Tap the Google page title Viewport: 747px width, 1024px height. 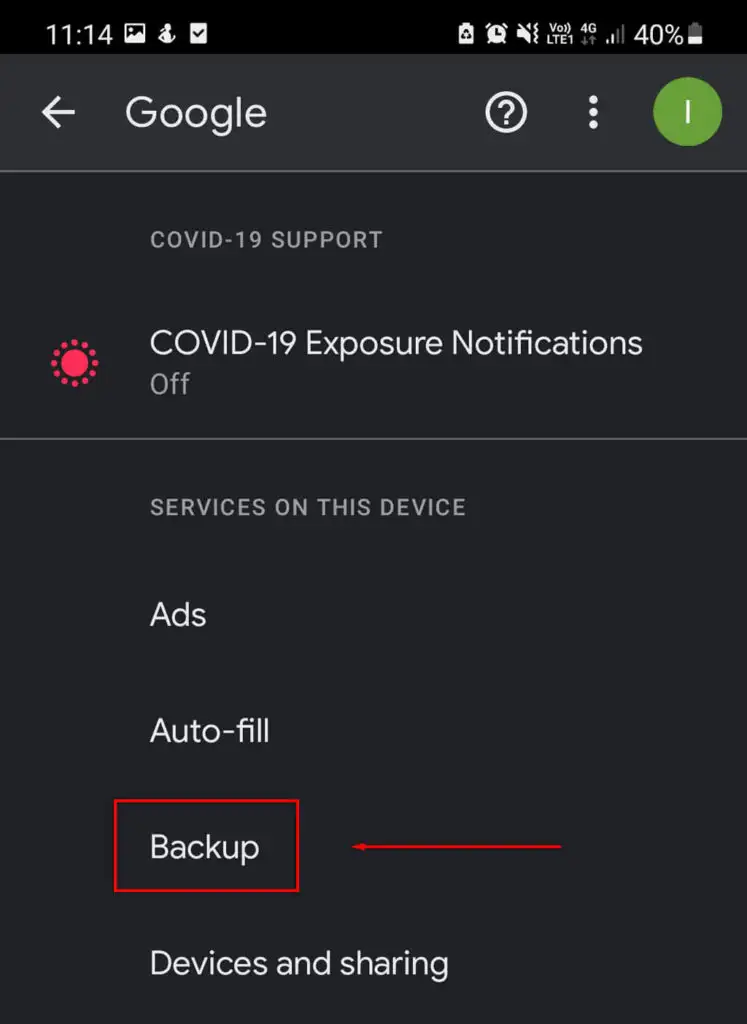(x=196, y=114)
